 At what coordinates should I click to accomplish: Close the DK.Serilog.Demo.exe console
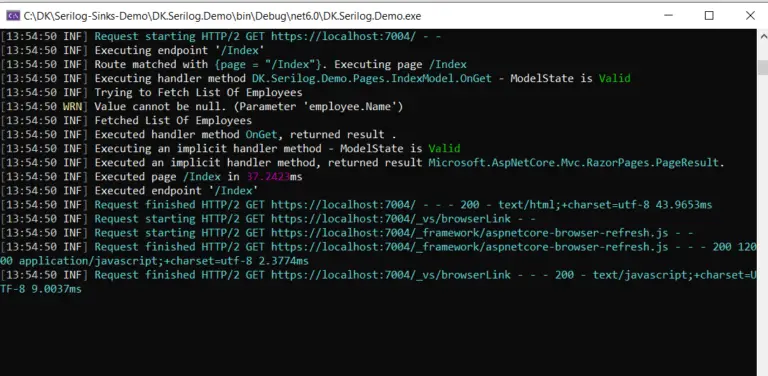[750, 16]
